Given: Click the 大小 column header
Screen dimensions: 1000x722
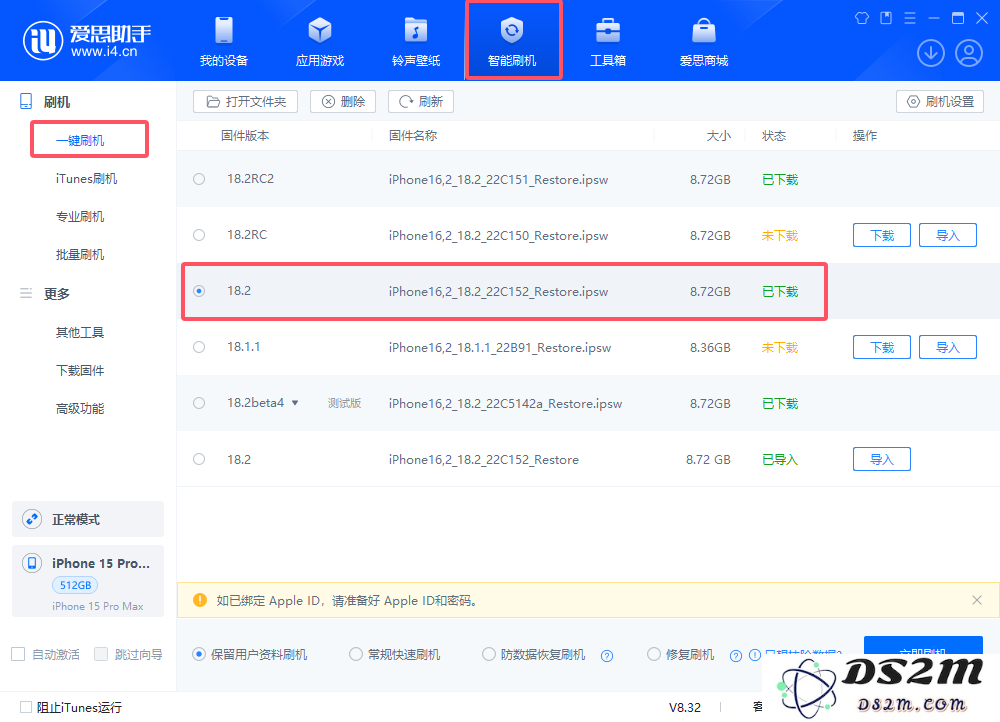Looking at the screenshot, I should [x=718, y=136].
